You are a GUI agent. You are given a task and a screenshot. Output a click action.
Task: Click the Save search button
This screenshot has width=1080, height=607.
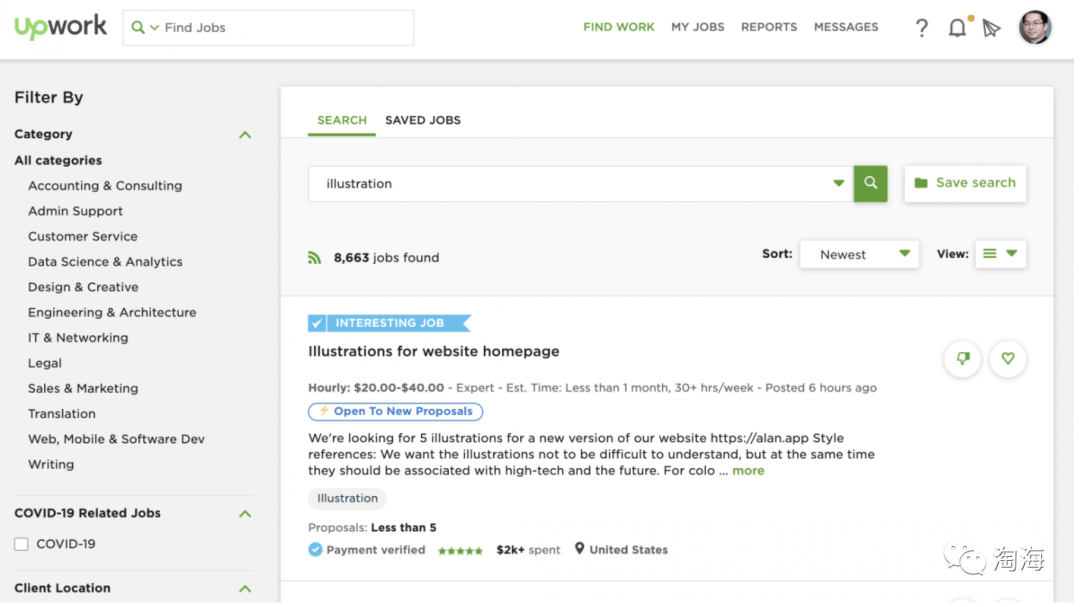coord(965,183)
